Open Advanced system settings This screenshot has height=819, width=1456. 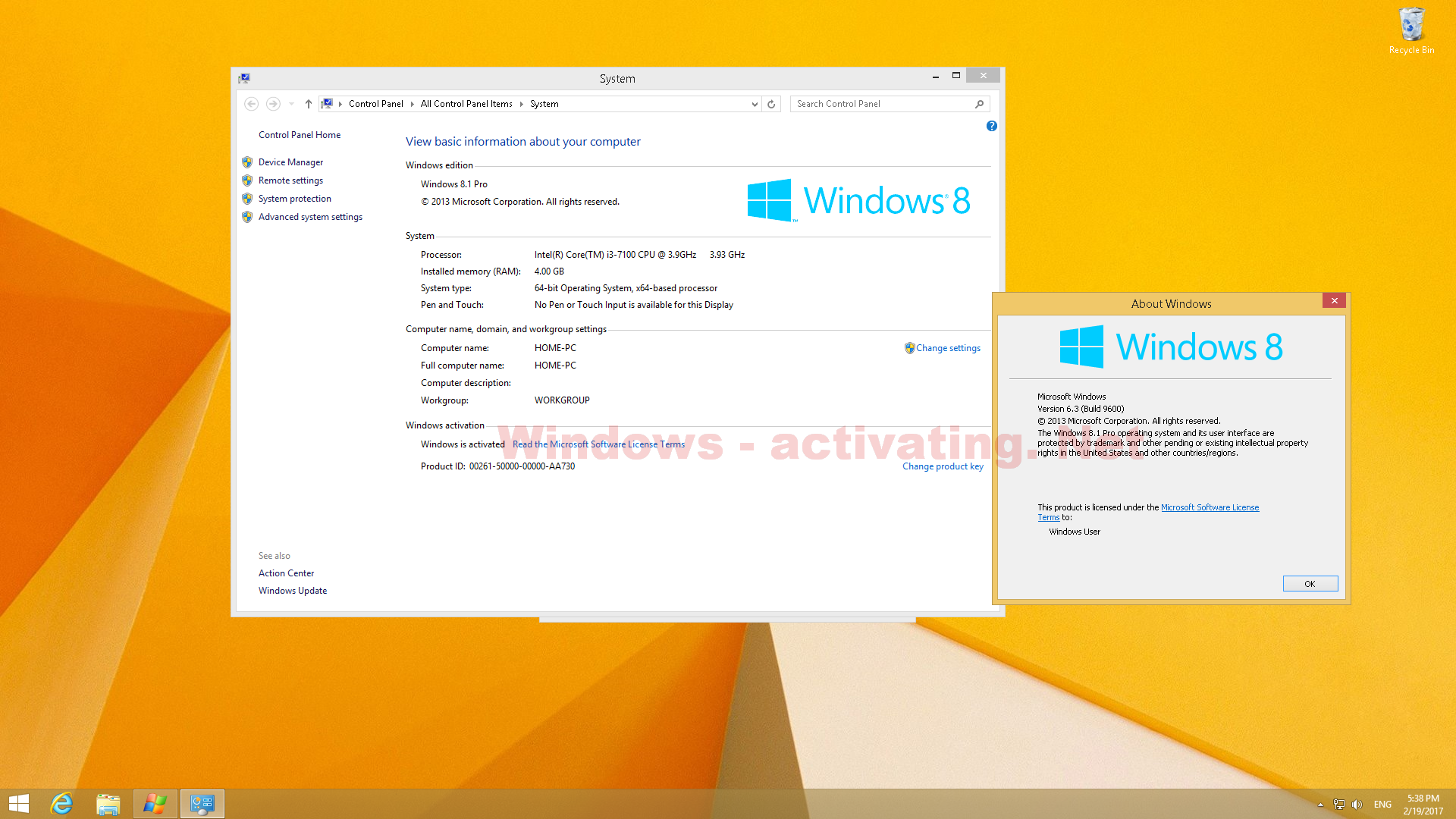click(309, 216)
